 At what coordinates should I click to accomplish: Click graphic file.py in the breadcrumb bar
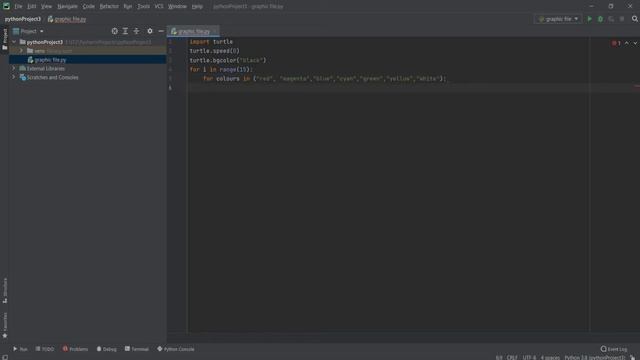pyautogui.click(x=67, y=19)
